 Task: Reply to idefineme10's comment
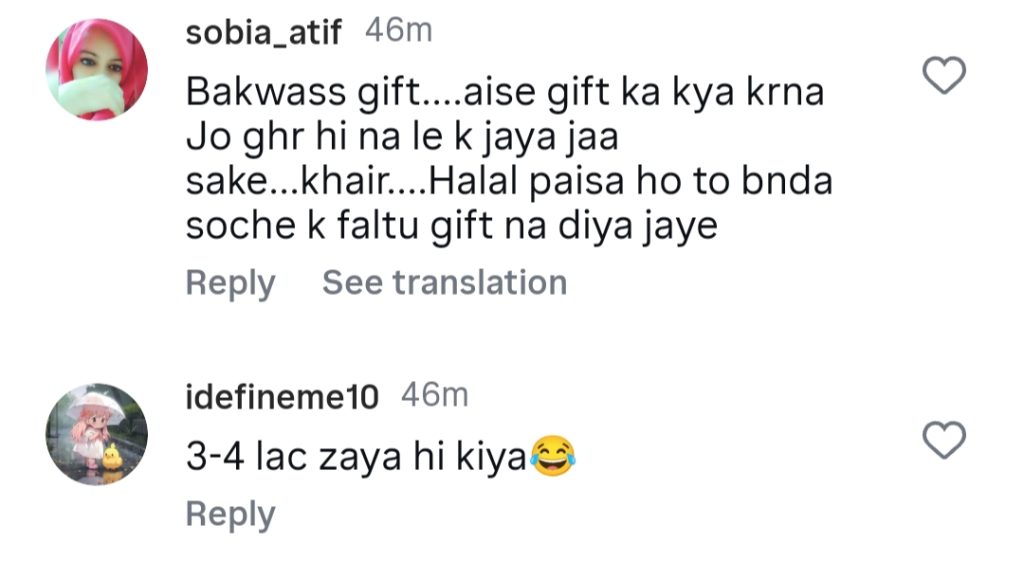(x=230, y=515)
